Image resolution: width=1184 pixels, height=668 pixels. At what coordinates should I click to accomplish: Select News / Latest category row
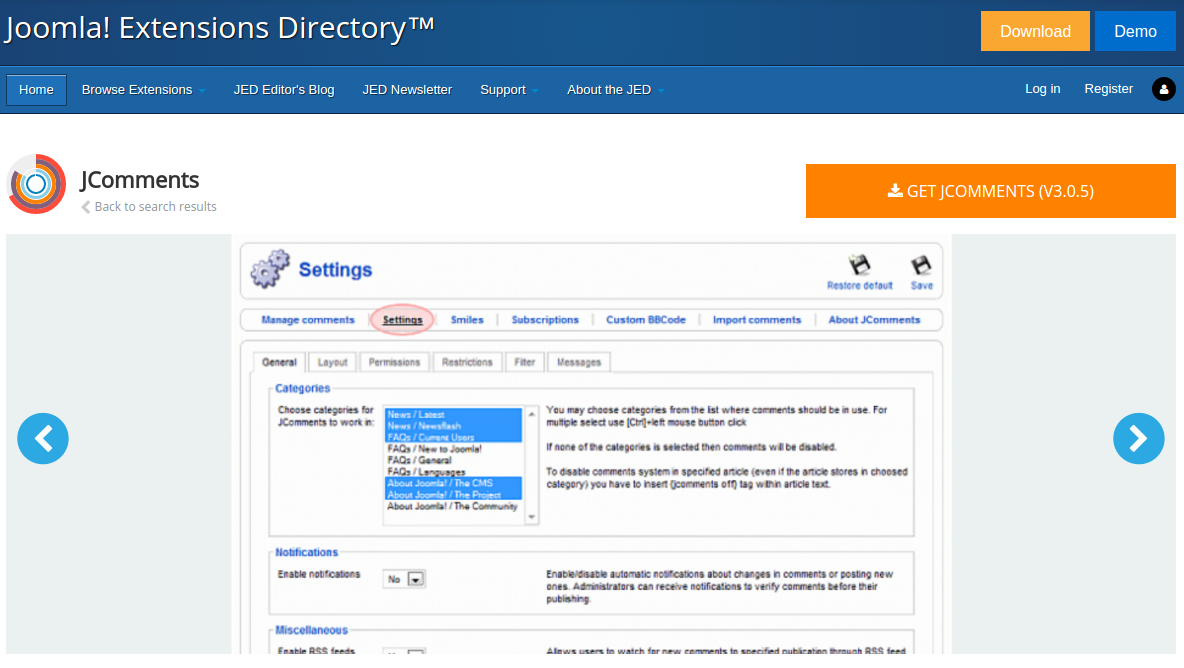pyautogui.click(x=453, y=414)
